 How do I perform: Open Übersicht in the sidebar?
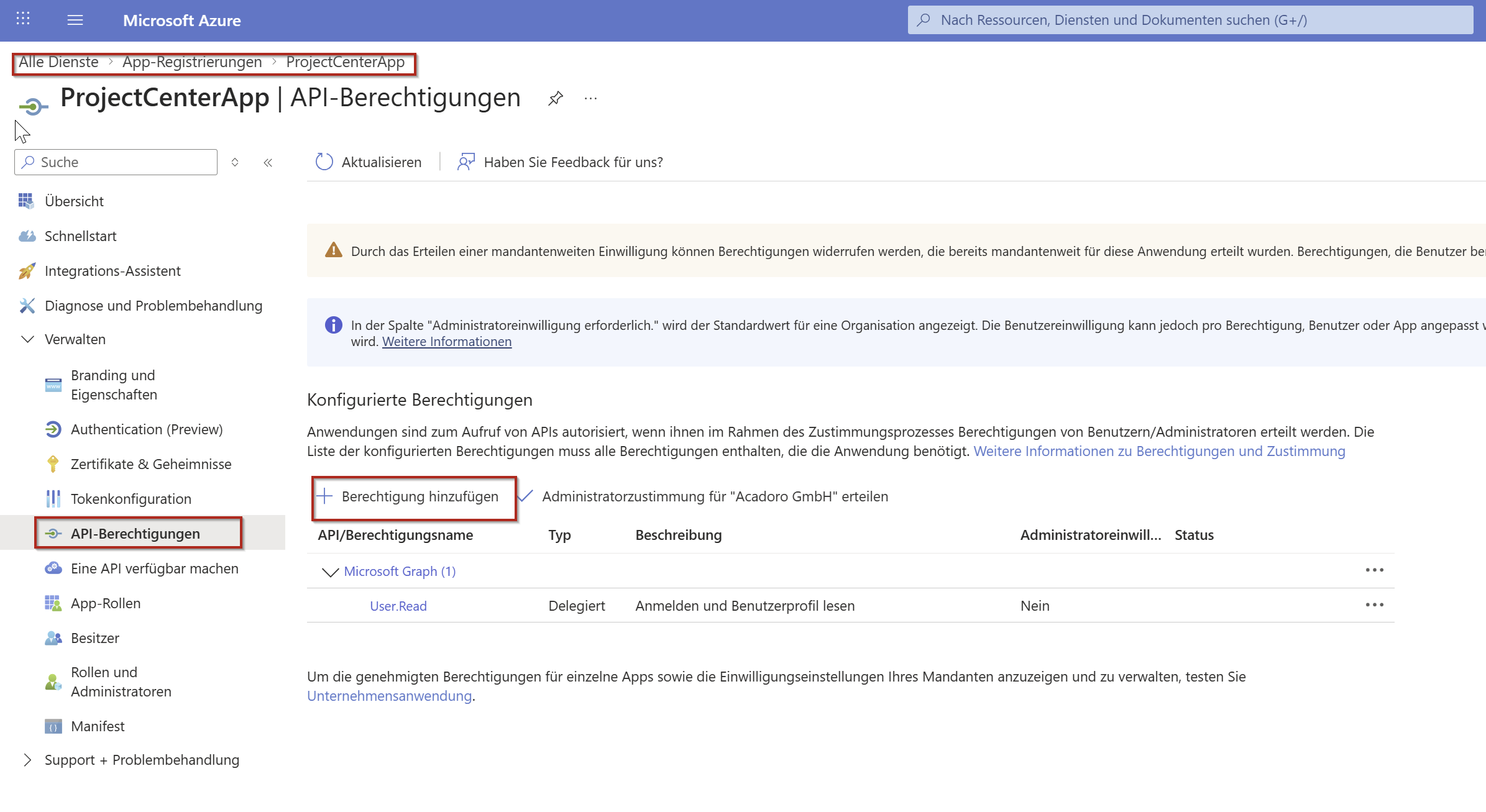(74, 201)
